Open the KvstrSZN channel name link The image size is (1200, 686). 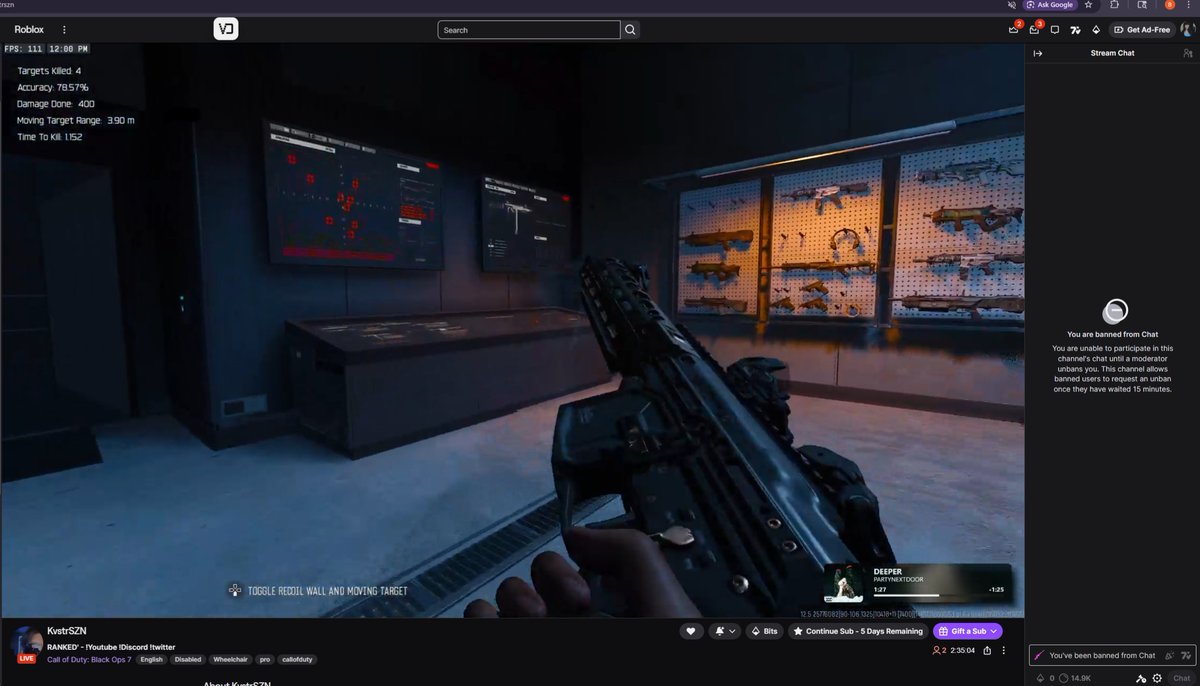(x=66, y=631)
